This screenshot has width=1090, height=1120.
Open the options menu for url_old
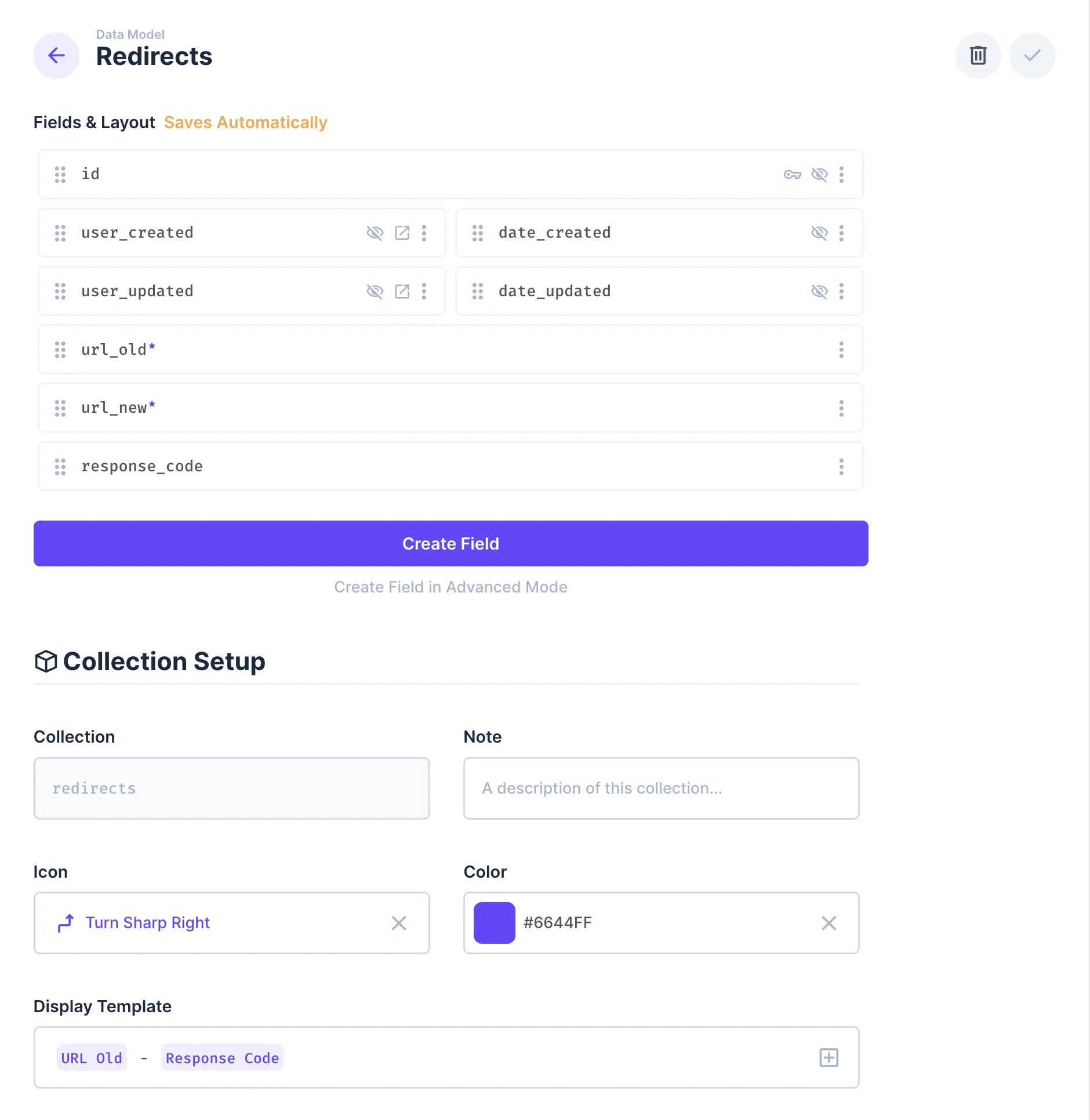tap(842, 350)
